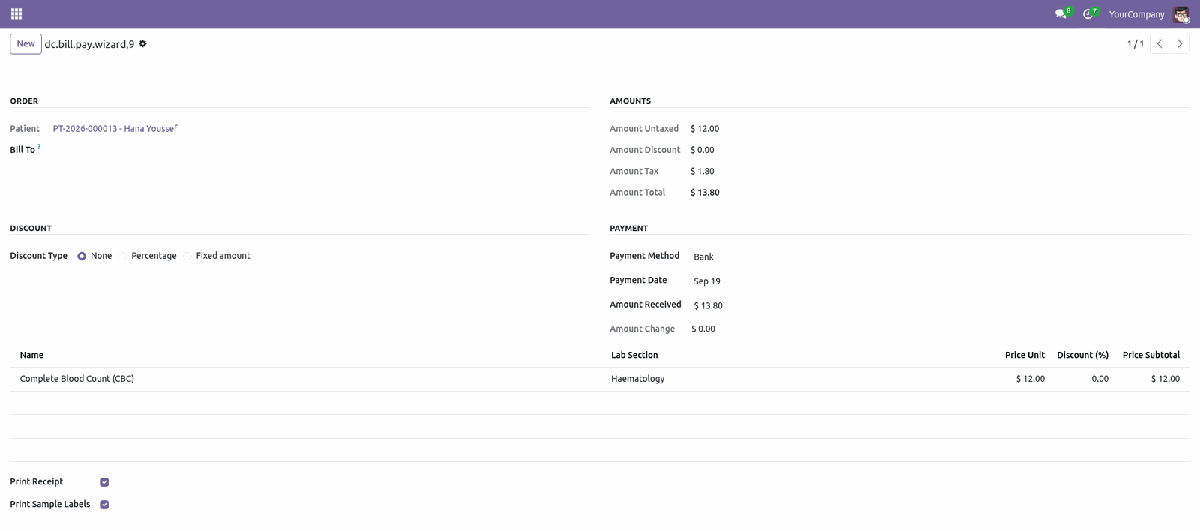Click the Amount Total $ 13.80 value

click(704, 193)
